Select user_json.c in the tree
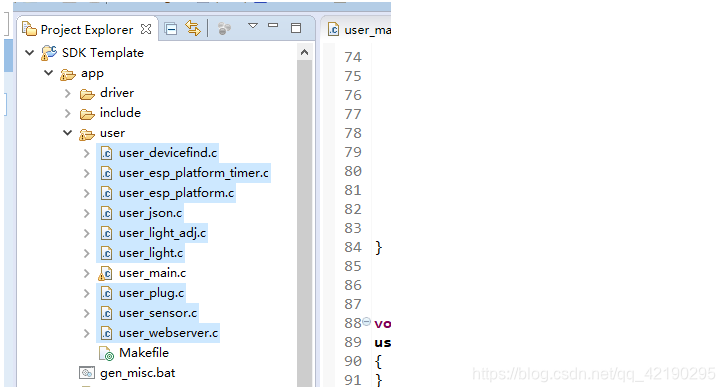This screenshot has width=725, height=392. click(150, 213)
